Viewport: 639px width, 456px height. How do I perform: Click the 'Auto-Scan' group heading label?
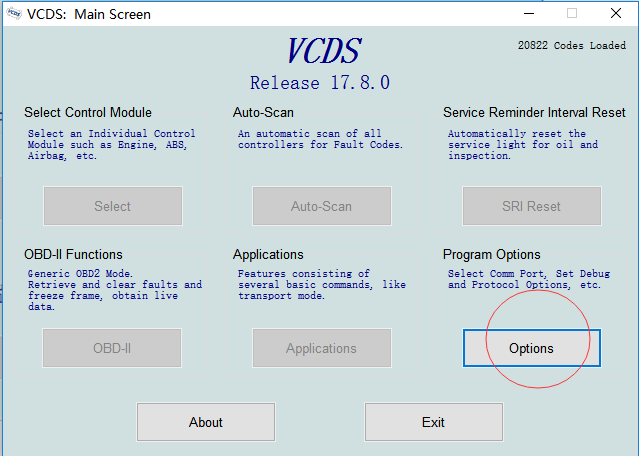pos(263,112)
